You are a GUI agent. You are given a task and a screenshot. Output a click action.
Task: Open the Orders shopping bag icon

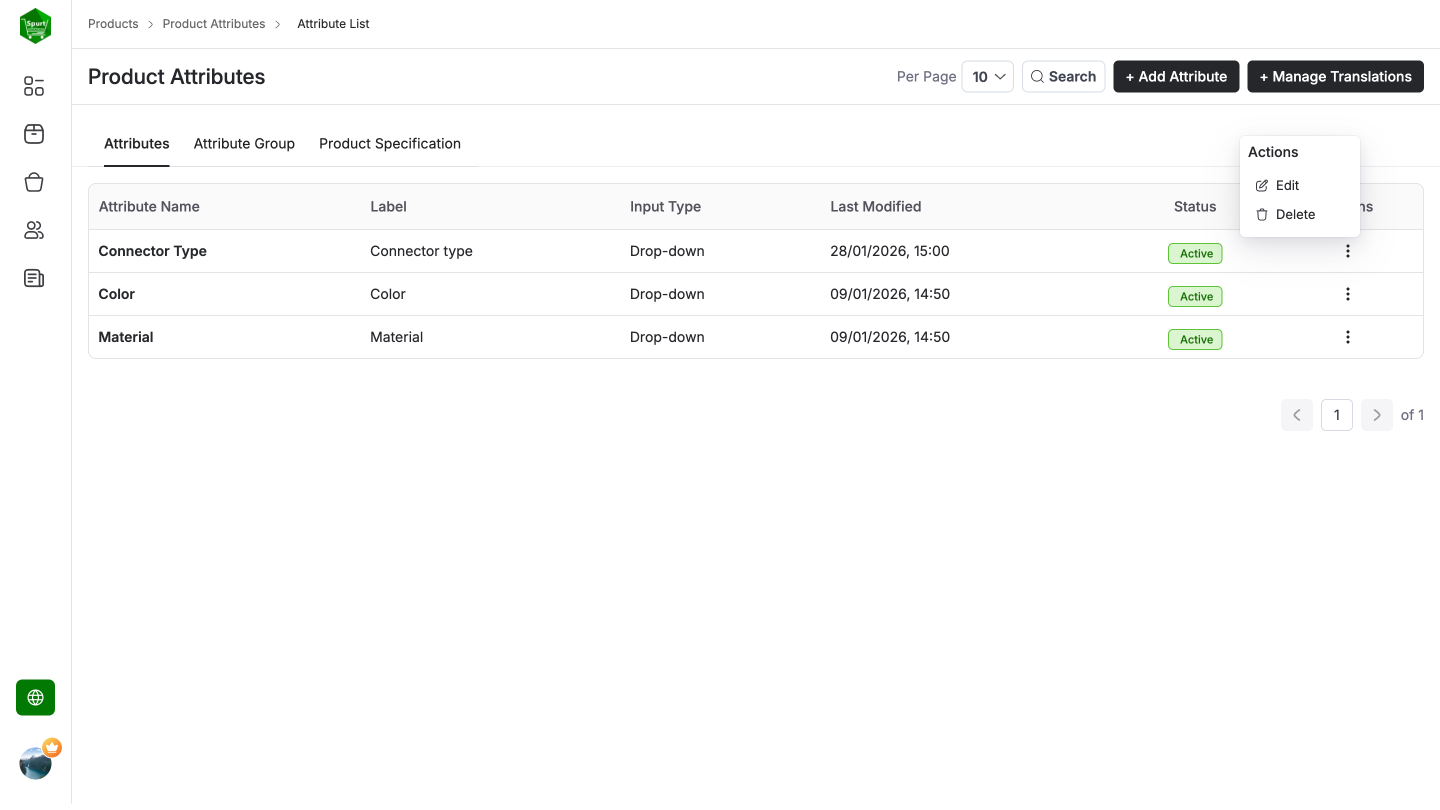click(x=33, y=182)
